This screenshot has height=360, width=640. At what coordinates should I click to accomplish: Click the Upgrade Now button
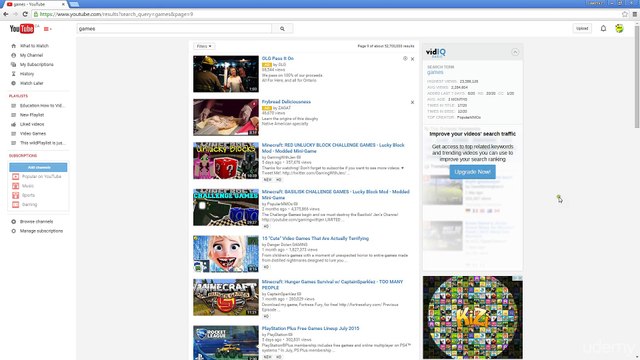point(472,172)
